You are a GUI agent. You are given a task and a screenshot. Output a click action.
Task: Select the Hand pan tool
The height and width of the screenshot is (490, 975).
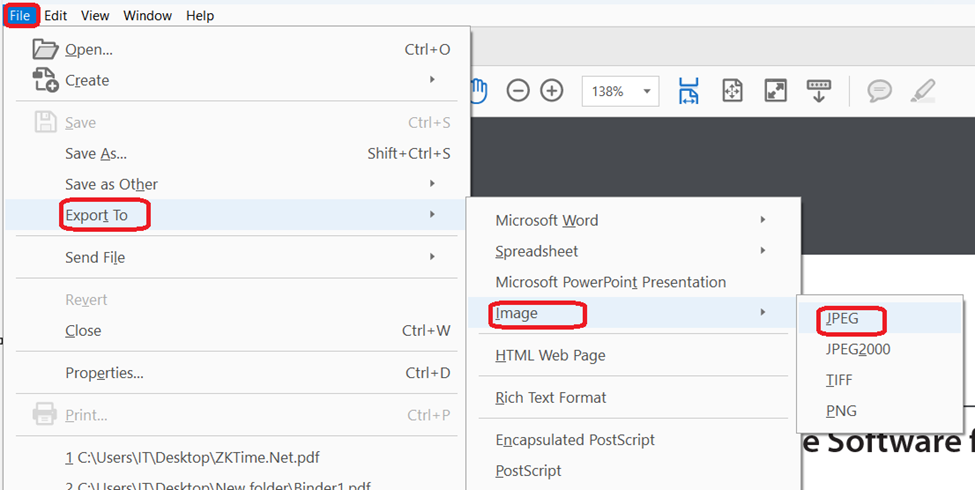pyautogui.click(x=479, y=91)
